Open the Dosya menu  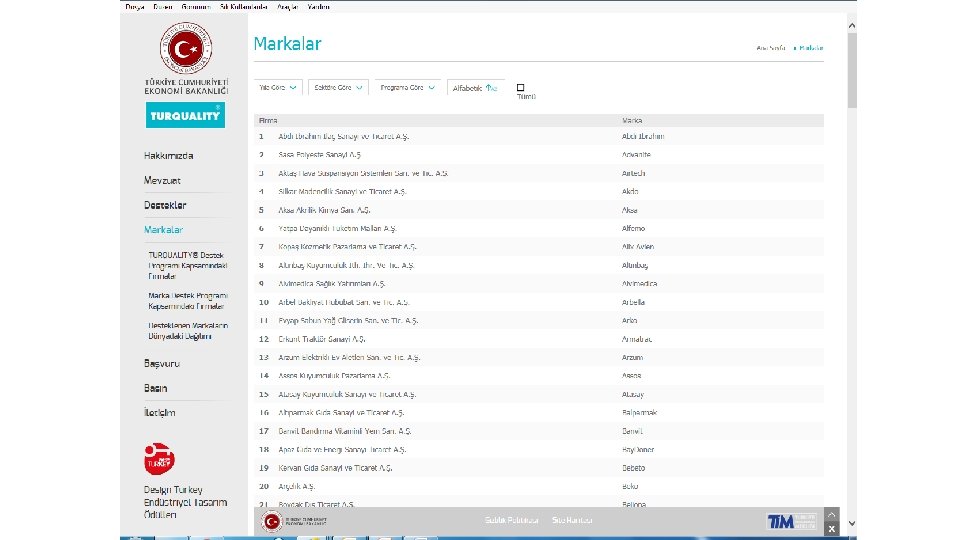point(135,7)
